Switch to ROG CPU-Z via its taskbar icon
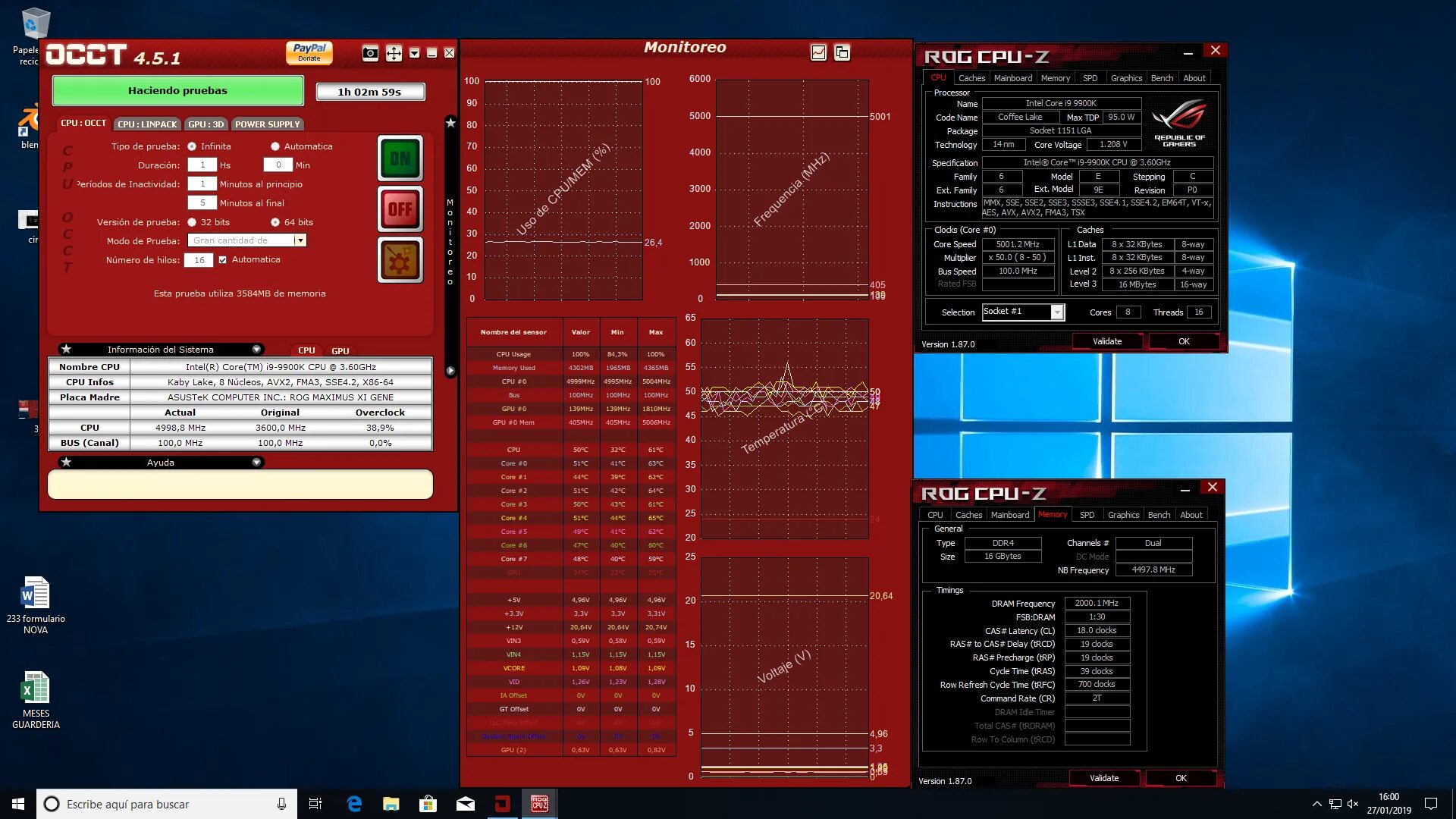1456x819 pixels. [540, 804]
